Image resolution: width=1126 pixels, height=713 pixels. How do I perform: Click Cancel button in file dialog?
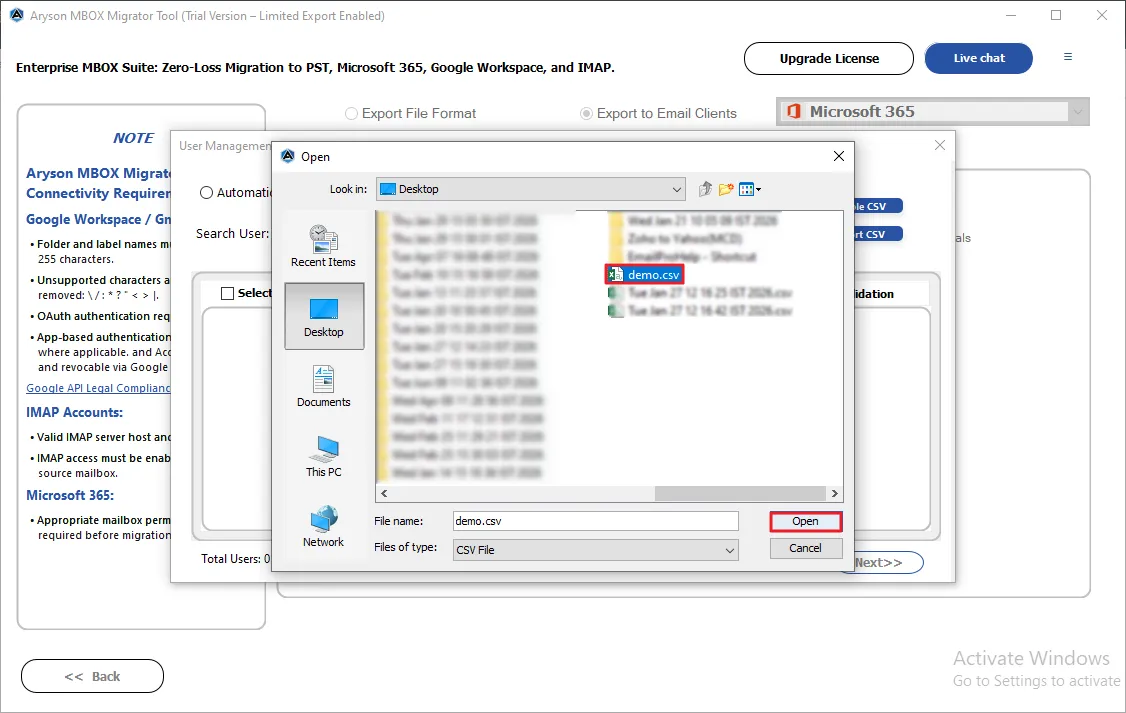pyautogui.click(x=805, y=548)
